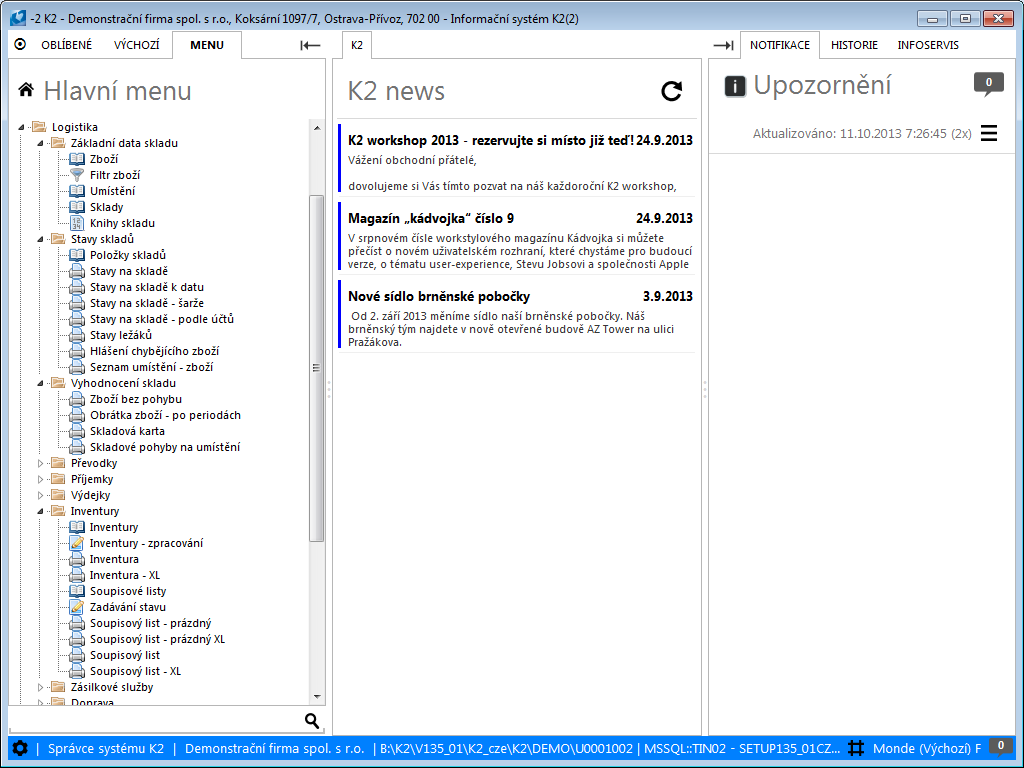This screenshot has height=768, width=1024.
Task: Click Správce systému K2 in status bar
Action: point(106,748)
